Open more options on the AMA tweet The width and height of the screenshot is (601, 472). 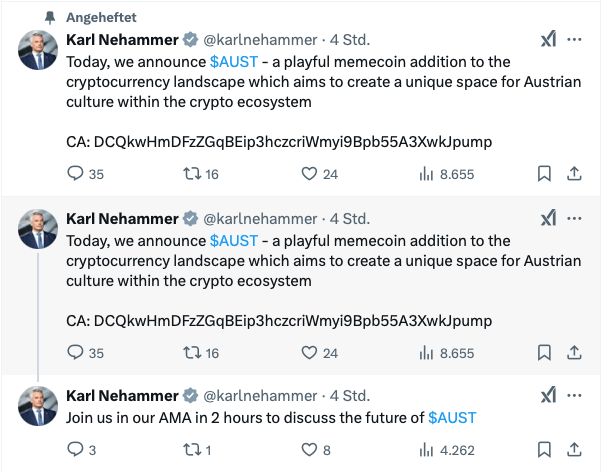pos(575,395)
